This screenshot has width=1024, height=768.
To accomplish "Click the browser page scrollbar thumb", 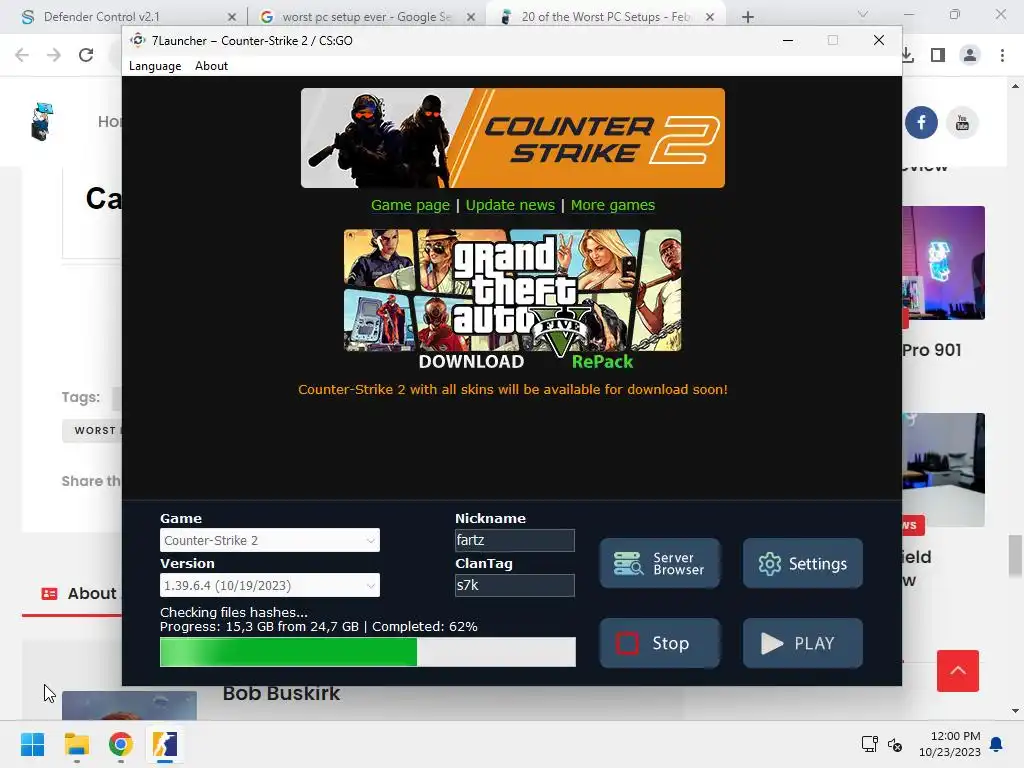I will (x=1015, y=556).
